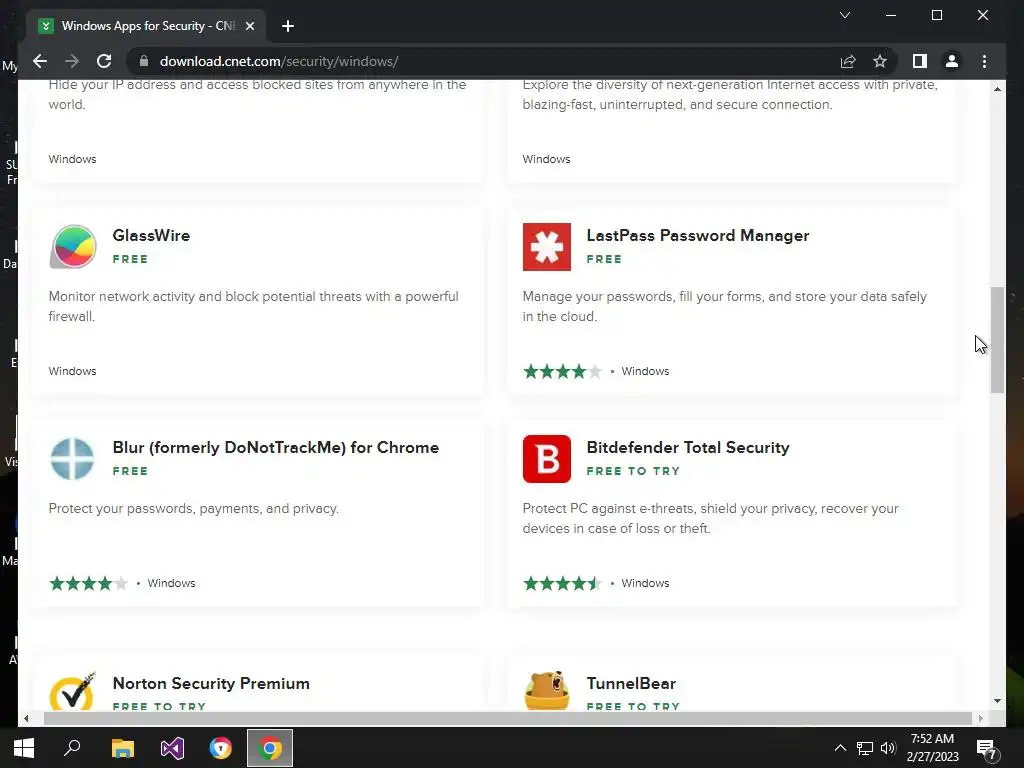Screen dimensions: 1024x768
Task: Open Visual Studio from taskbar
Action: [x=172, y=748]
